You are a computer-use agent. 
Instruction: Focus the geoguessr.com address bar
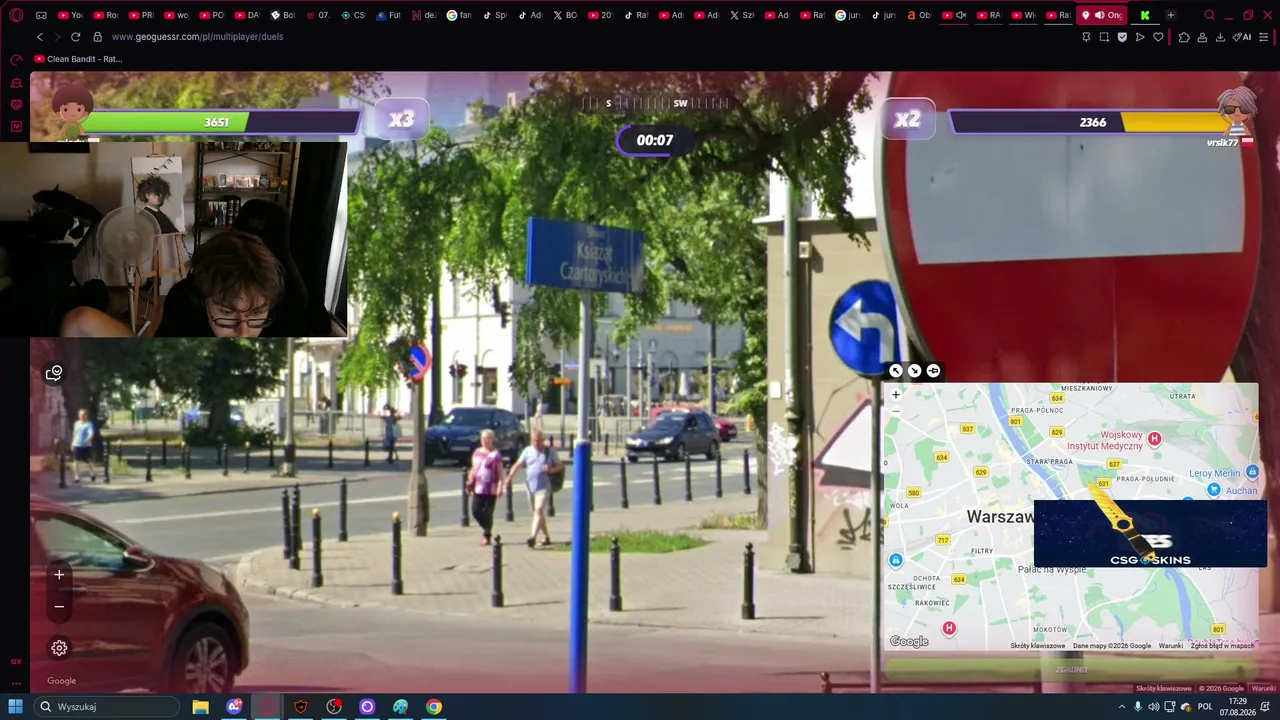pyautogui.click(x=197, y=37)
